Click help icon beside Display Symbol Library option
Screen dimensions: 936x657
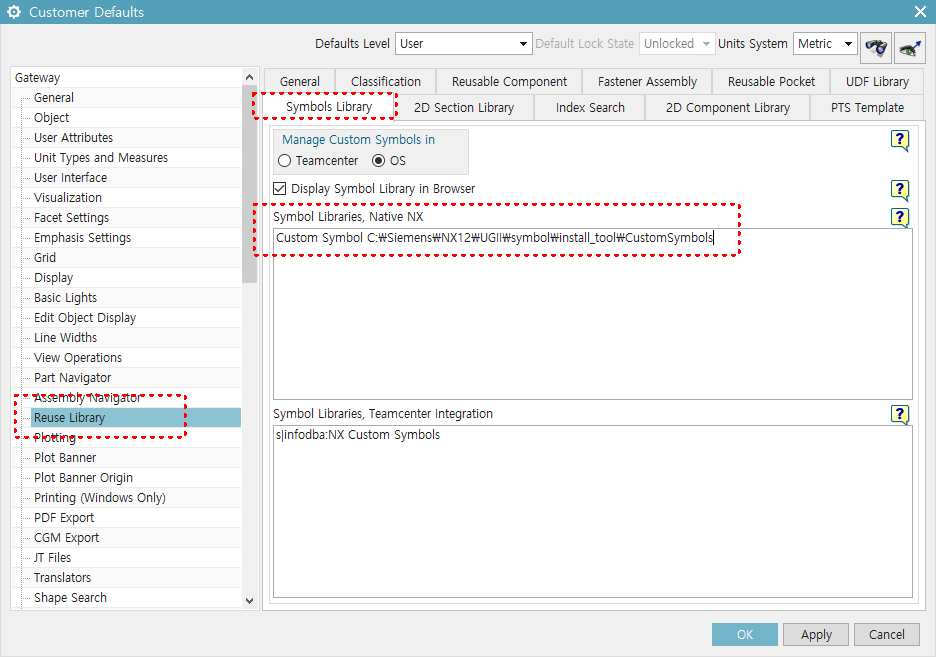[899, 190]
